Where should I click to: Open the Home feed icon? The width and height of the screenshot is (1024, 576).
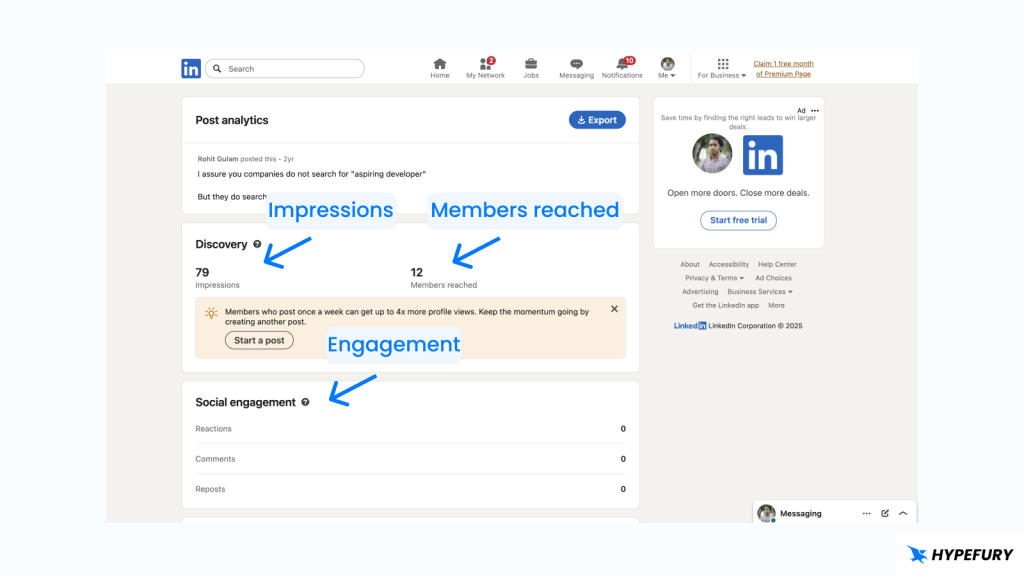[440, 64]
